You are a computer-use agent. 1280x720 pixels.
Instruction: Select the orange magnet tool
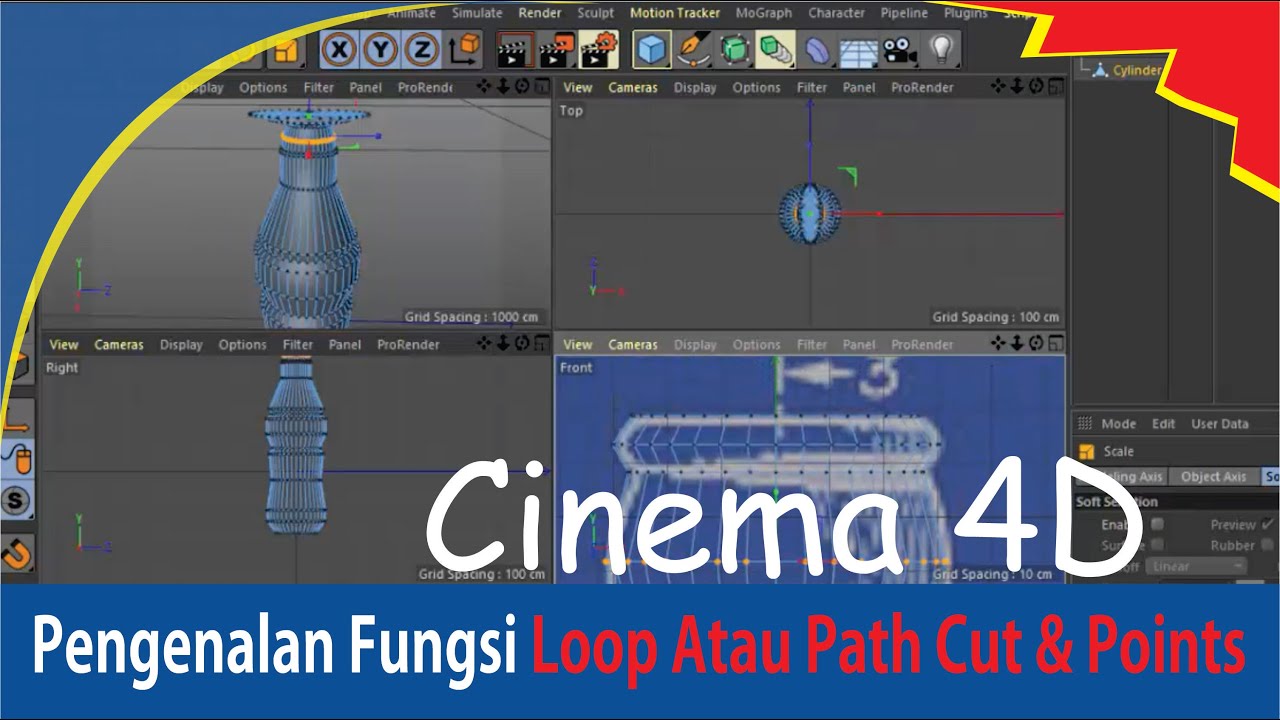(x=17, y=552)
